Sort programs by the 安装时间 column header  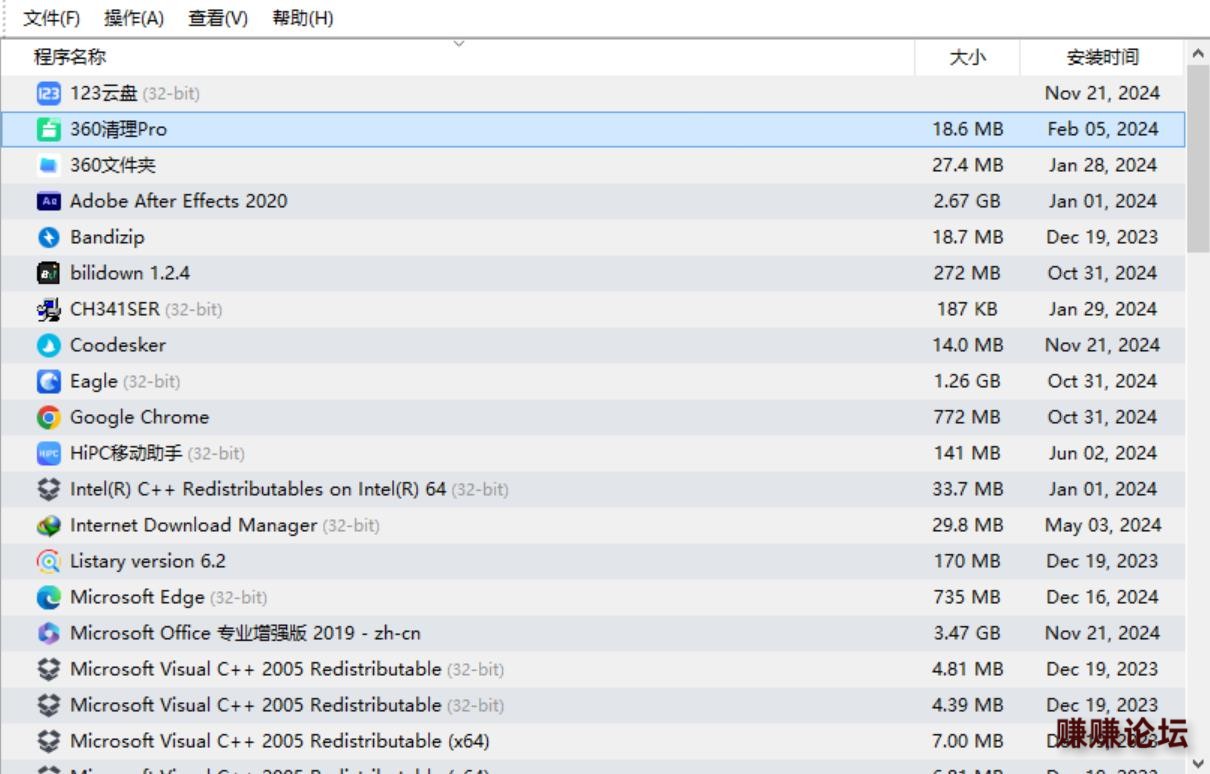click(x=1102, y=57)
